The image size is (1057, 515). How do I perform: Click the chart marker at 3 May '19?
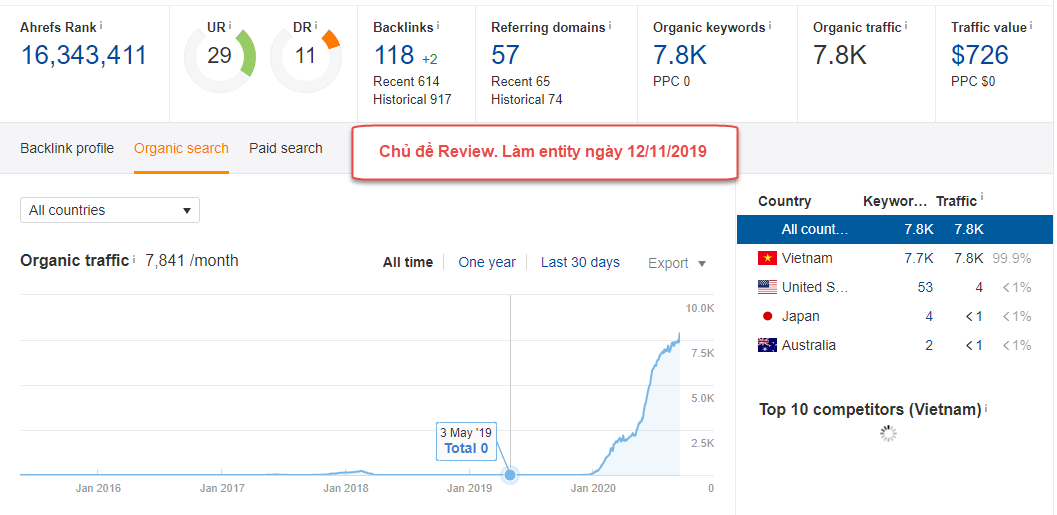pos(510,475)
